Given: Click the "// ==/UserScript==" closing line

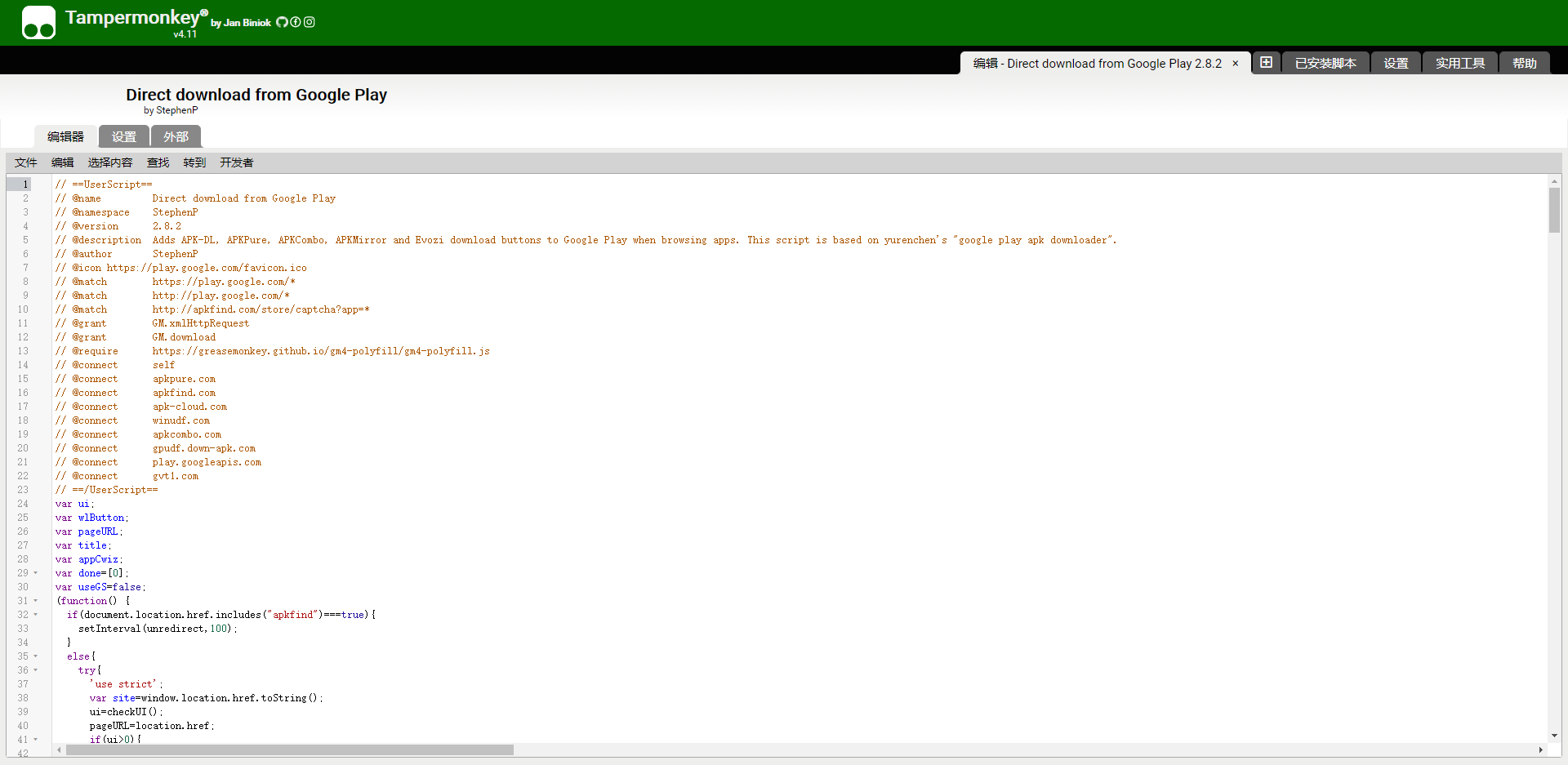Looking at the screenshot, I should click(107, 490).
